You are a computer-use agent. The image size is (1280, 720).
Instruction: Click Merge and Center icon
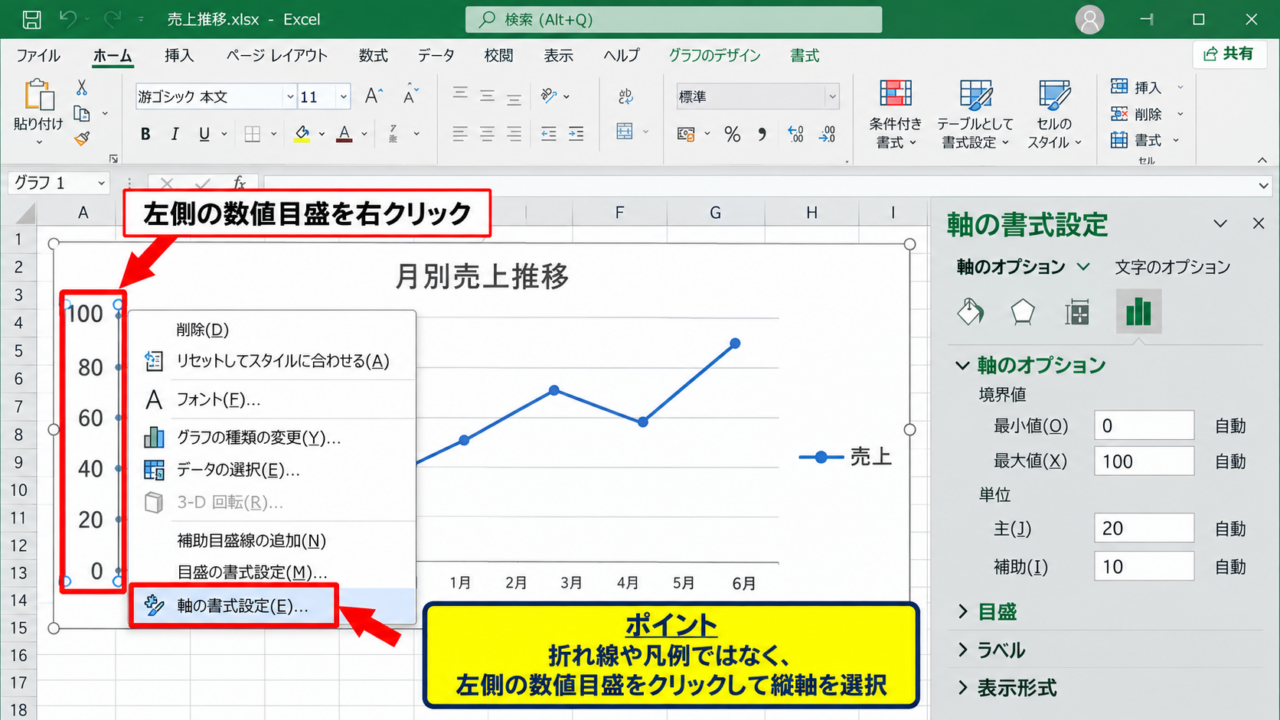pos(624,132)
